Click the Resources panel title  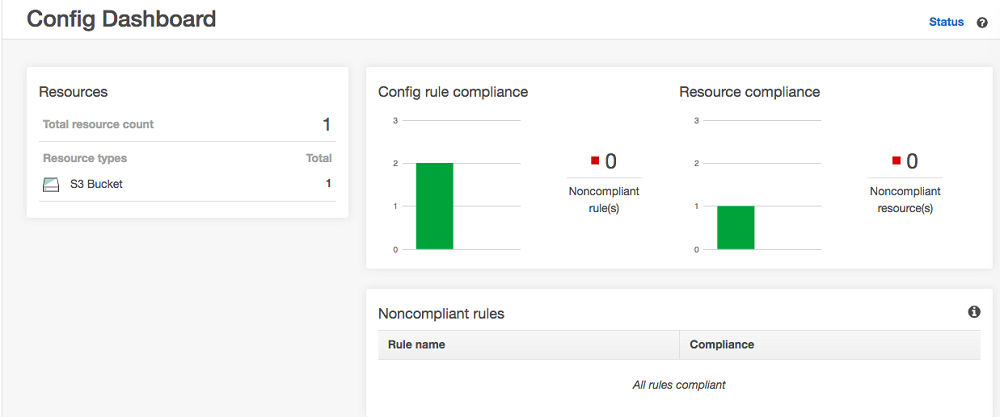click(x=73, y=92)
